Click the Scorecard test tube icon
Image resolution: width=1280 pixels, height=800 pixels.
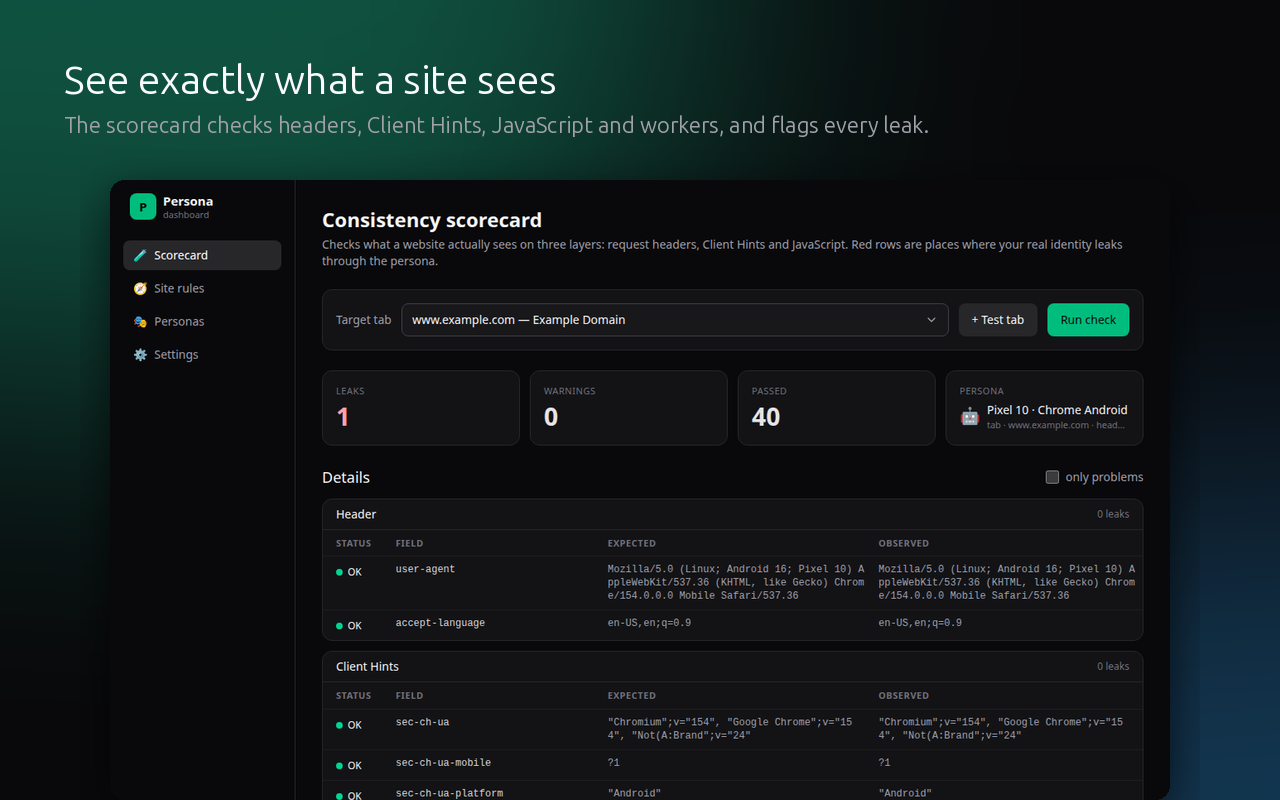click(x=140, y=255)
